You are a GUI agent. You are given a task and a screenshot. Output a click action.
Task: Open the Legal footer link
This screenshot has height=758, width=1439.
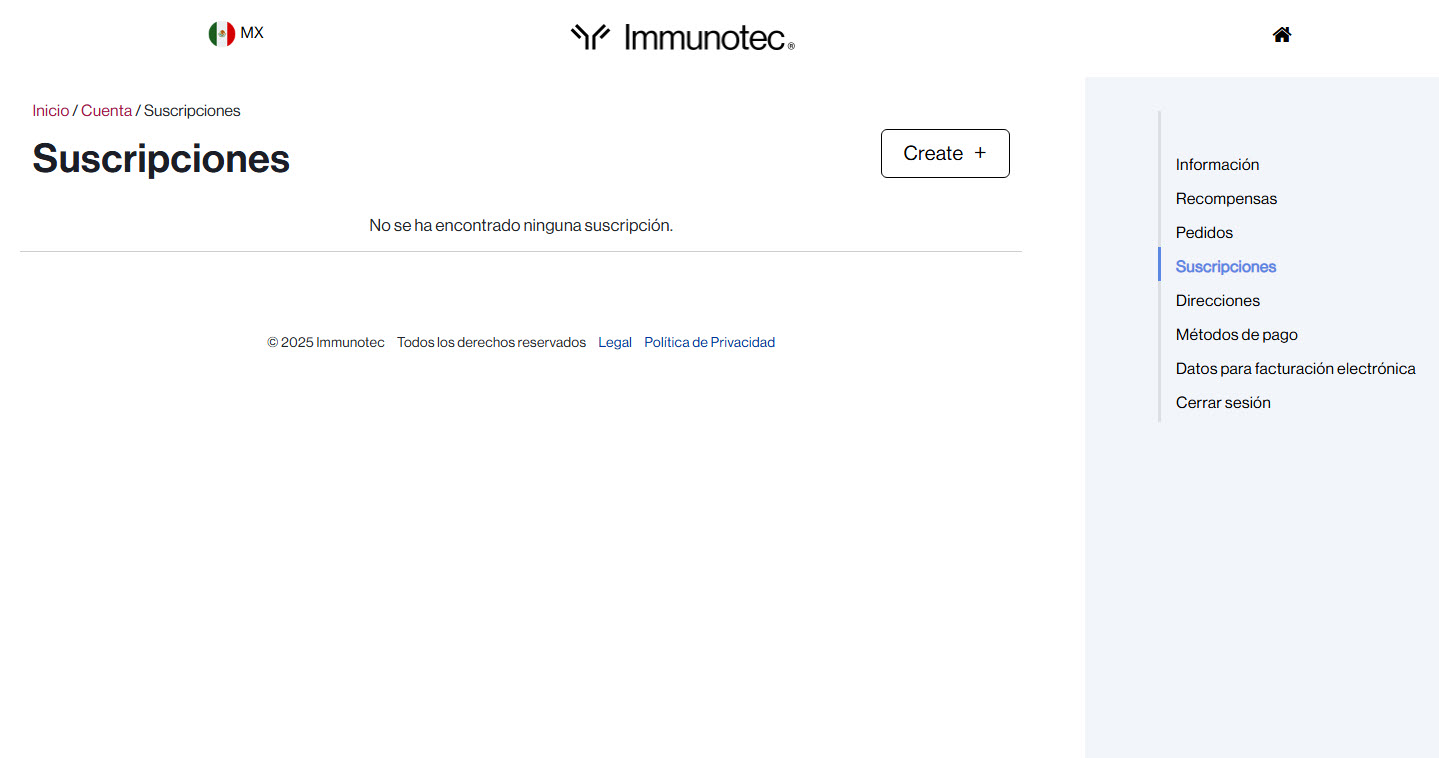tap(615, 343)
